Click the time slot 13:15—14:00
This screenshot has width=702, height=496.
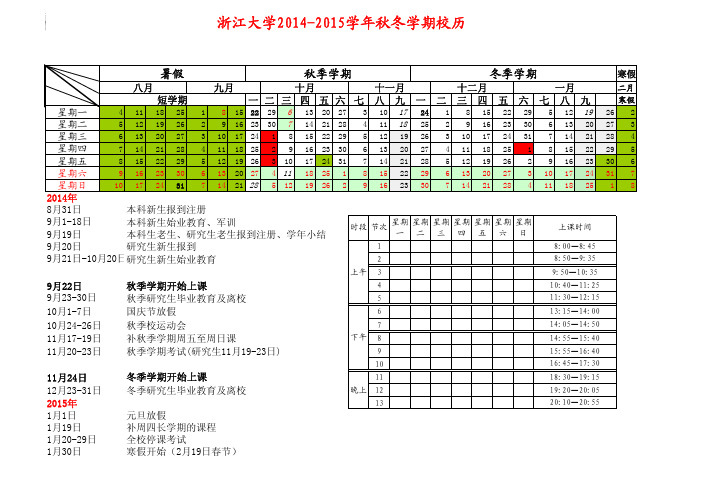coord(575,312)
